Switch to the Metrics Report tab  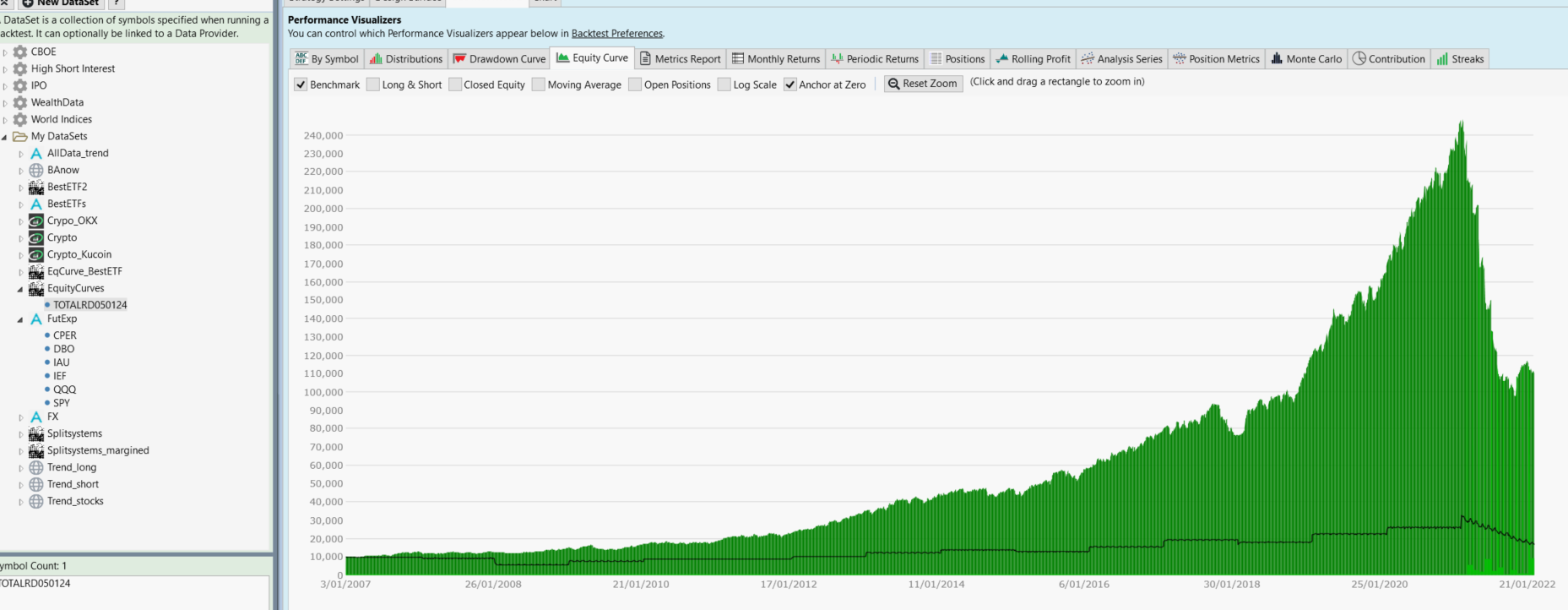point(680,59)
